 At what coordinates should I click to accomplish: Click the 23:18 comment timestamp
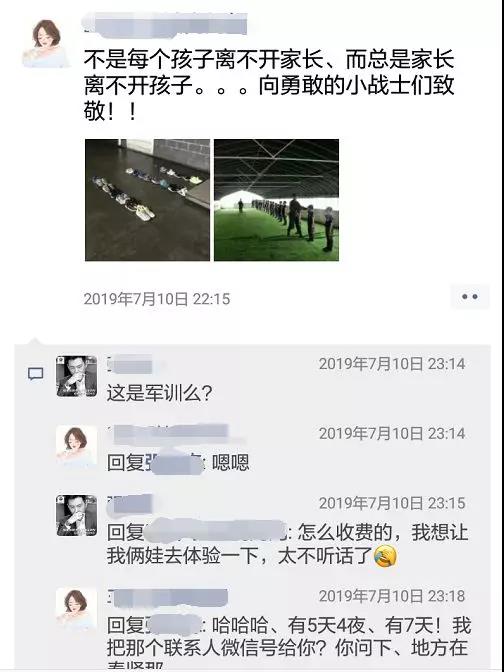[x=392, y=596]
